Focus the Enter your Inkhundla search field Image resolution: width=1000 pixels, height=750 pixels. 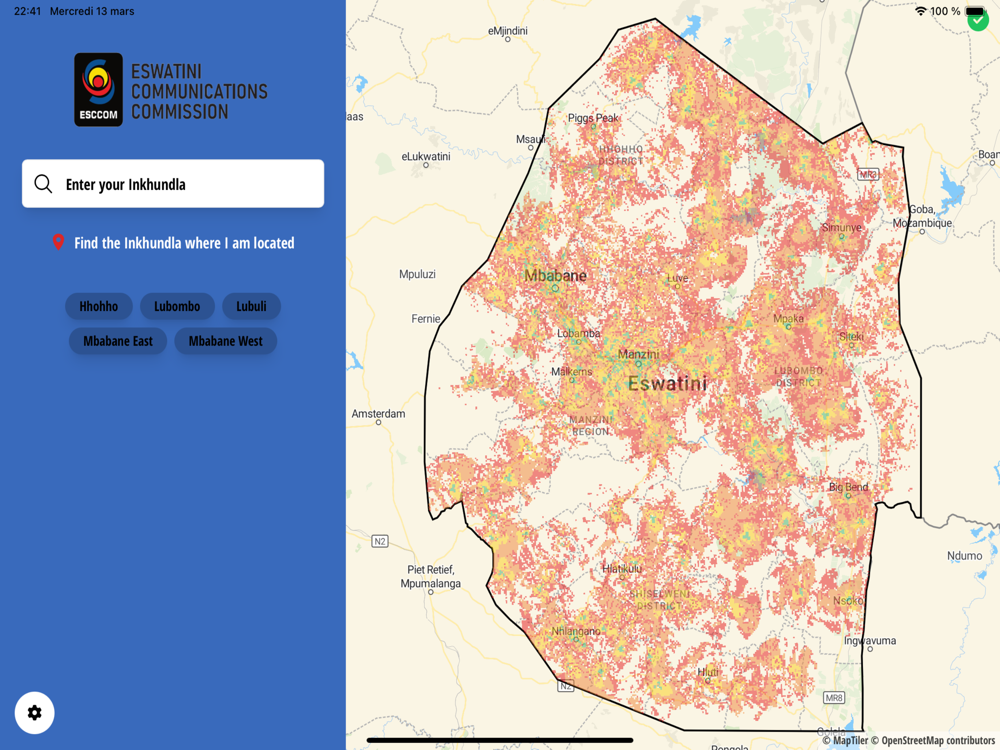click(x=173, y=184)
